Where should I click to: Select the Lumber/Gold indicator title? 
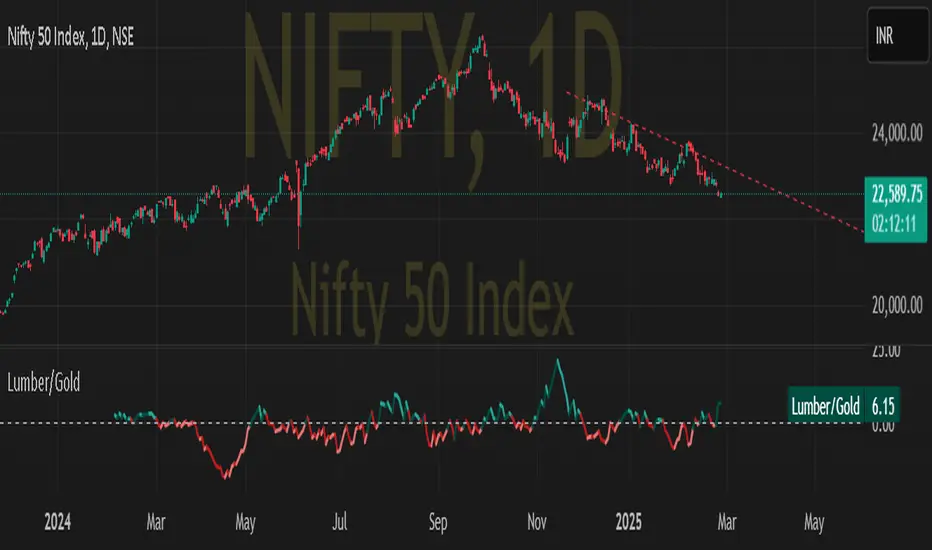tap(43, 382)
